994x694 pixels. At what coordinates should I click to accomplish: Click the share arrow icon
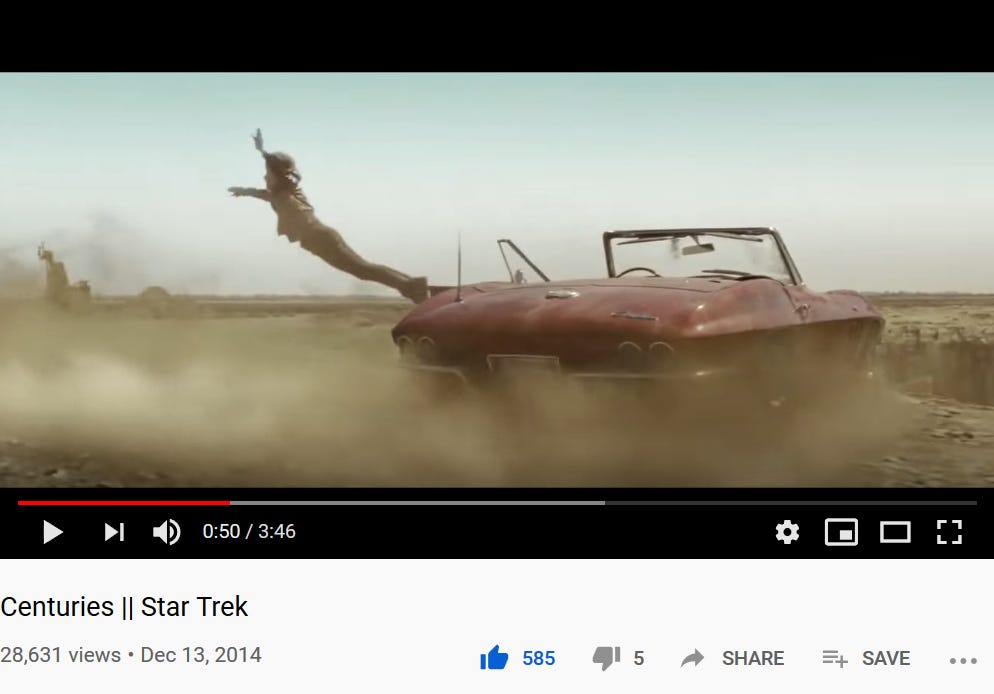point(692,658)
